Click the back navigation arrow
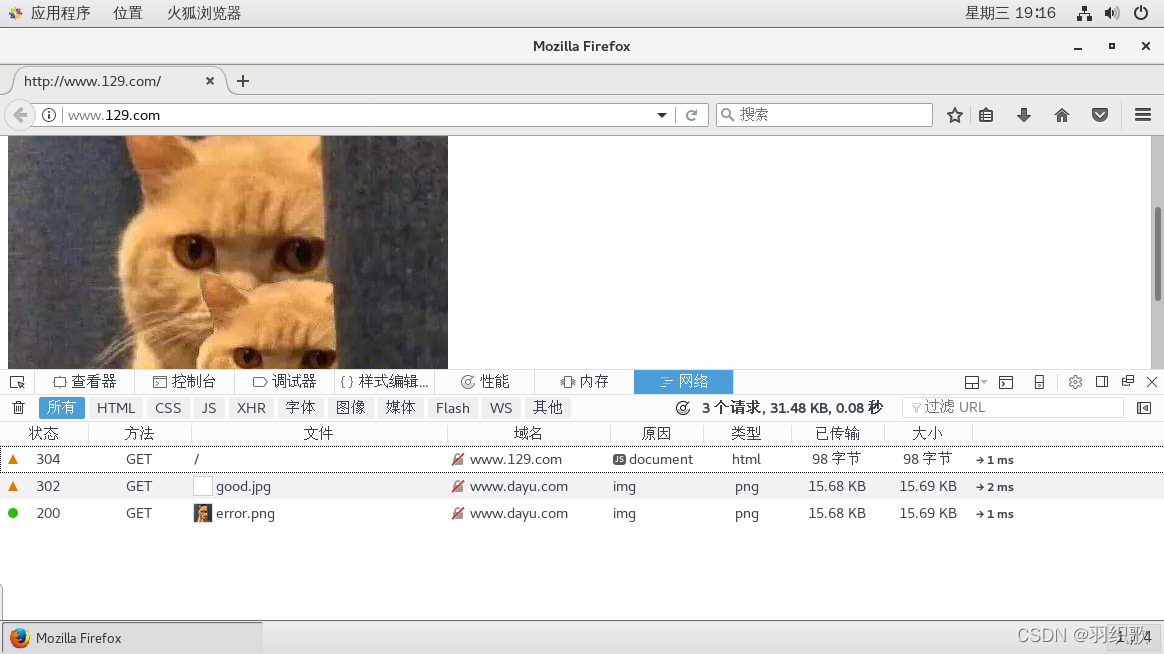Image resolution: width=1164 pixels, height=654 pixels. pyautogui.click(x=20, y=115)
